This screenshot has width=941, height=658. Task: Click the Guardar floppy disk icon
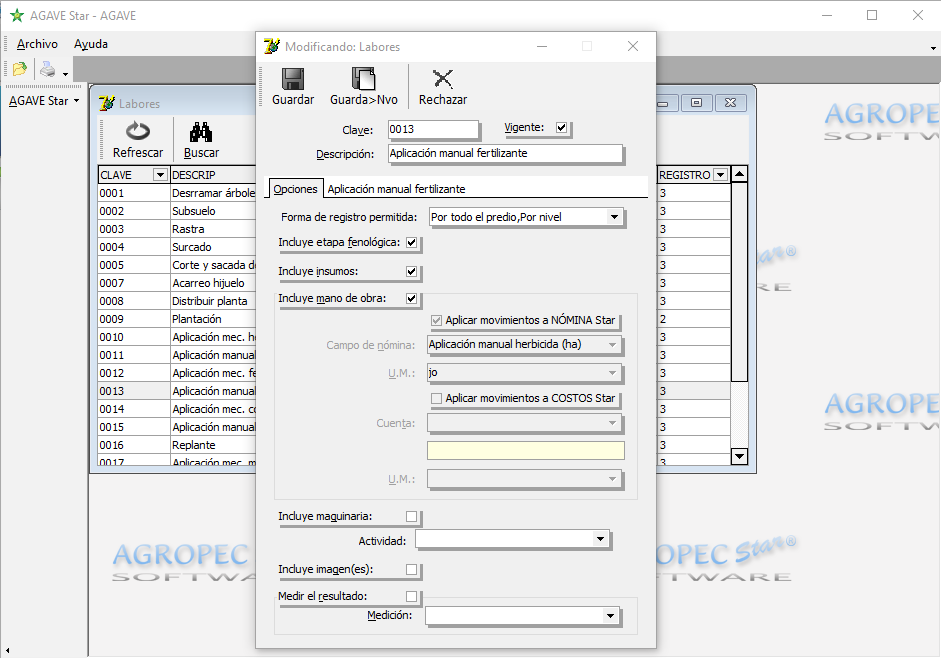pos(293,80)
